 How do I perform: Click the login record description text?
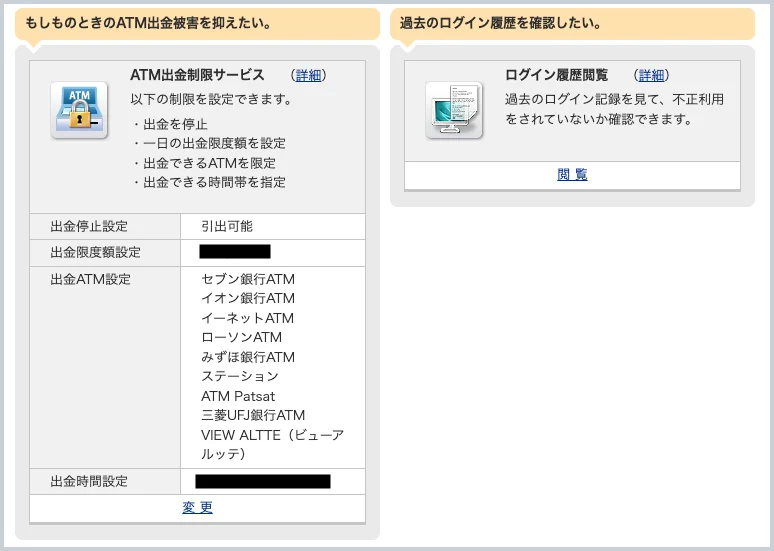[615, 109]
